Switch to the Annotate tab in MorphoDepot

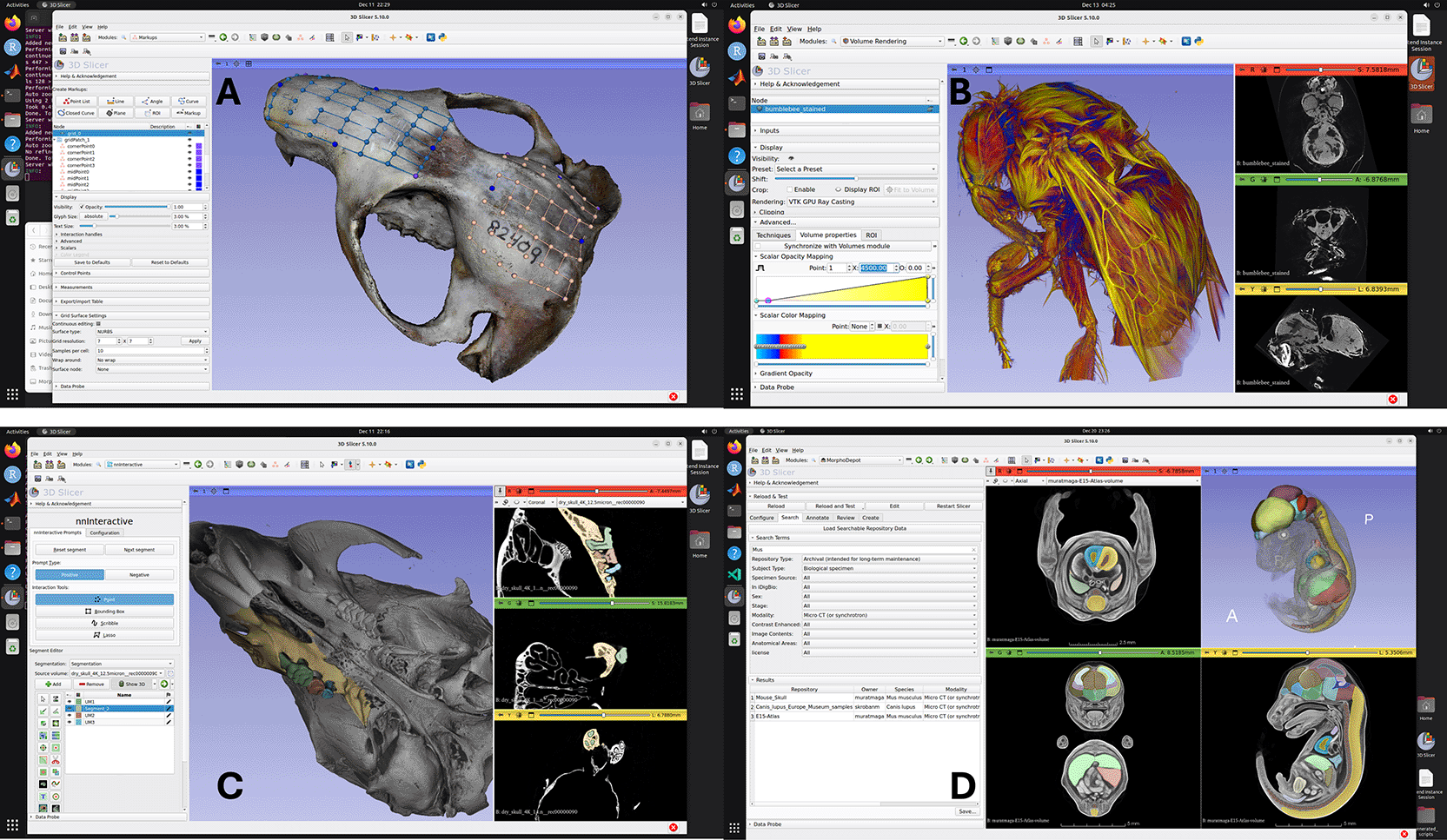point(817,518)
